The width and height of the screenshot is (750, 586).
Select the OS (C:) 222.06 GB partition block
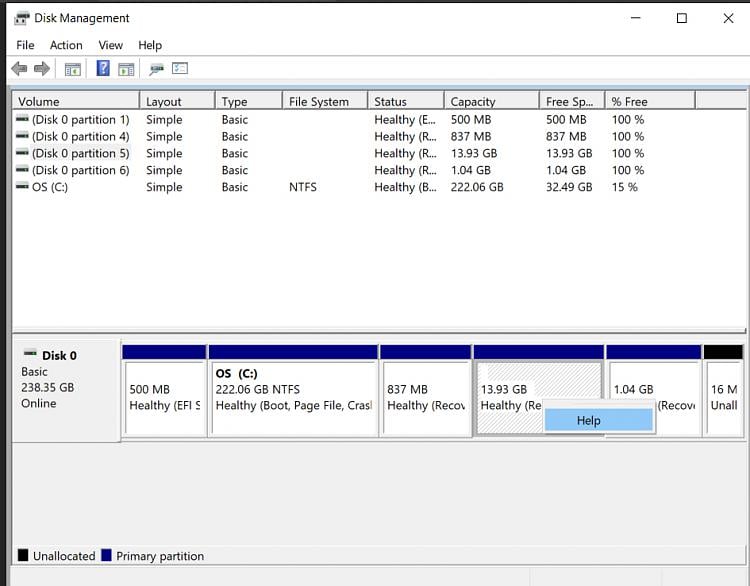tap(293, 397)
